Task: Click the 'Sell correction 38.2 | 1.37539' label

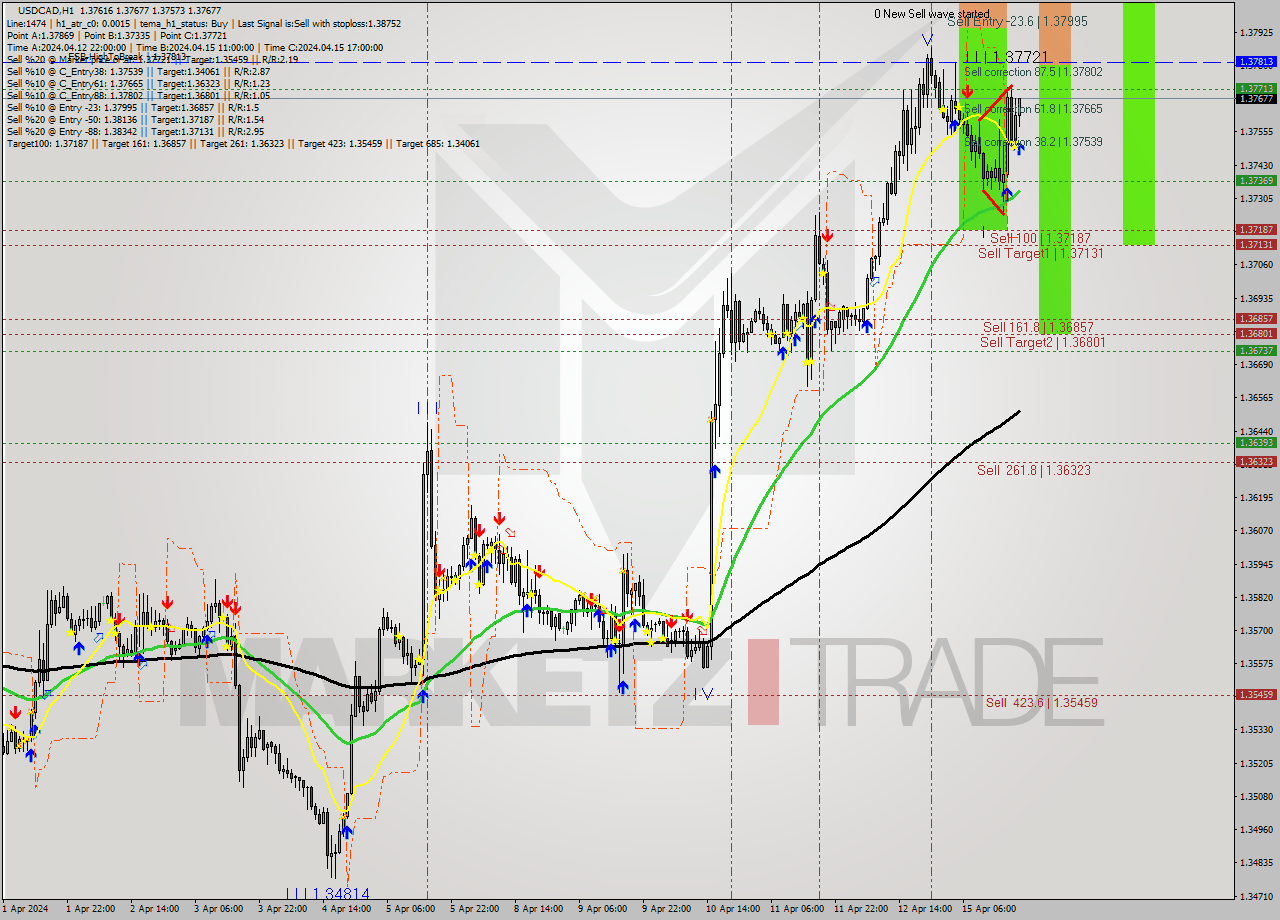Action: 1033,143
